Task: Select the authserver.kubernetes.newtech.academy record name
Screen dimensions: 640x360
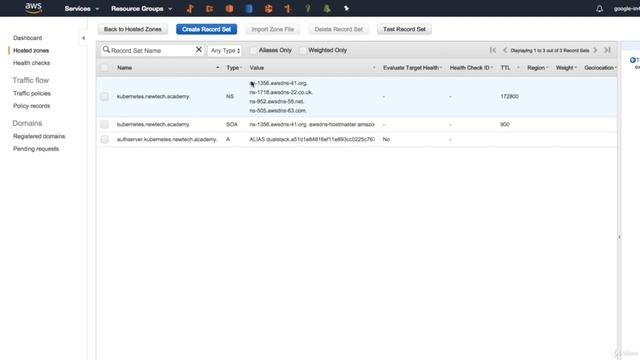Action: coord(167,139)
